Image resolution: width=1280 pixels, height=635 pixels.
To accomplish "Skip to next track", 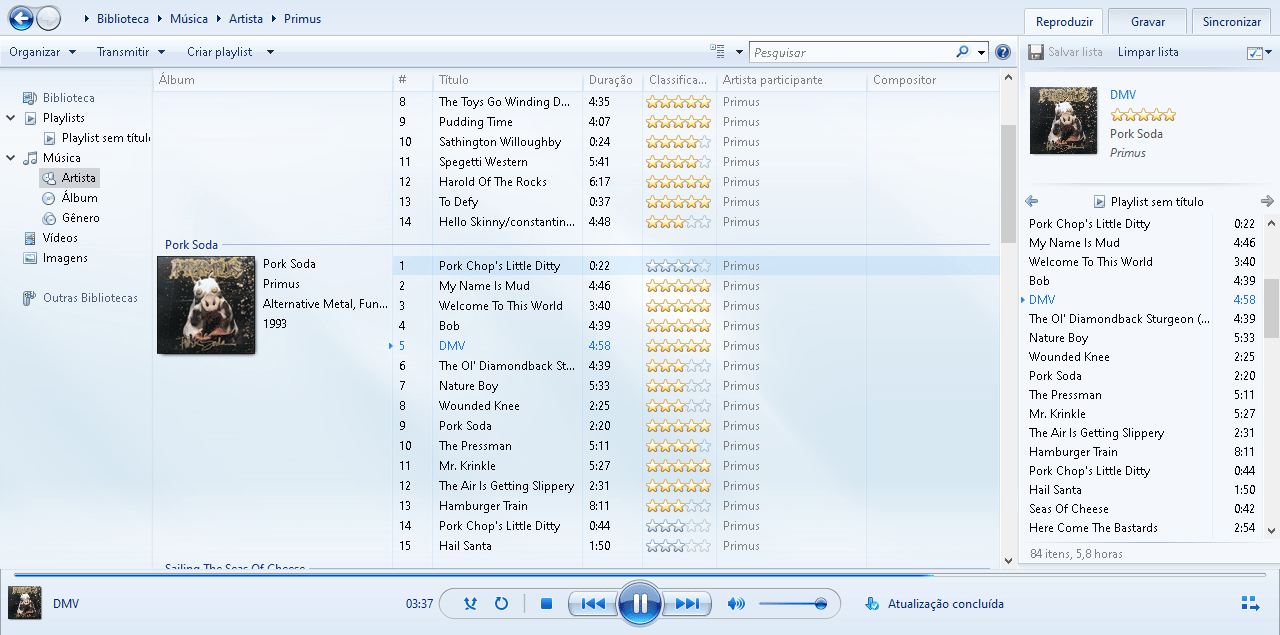I will [x=686, y=604].
